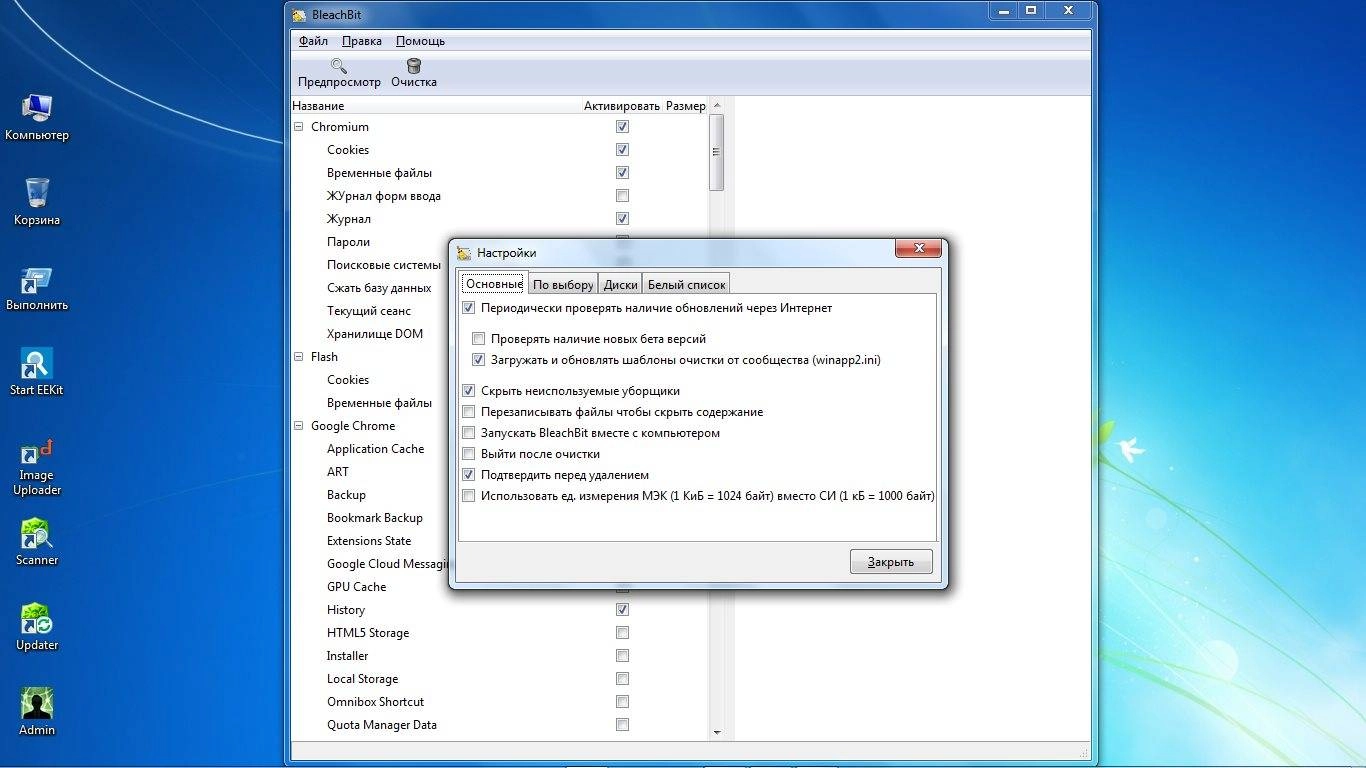Toggle Подтвердить перед удалением checkbox

(x=469, y=475)
